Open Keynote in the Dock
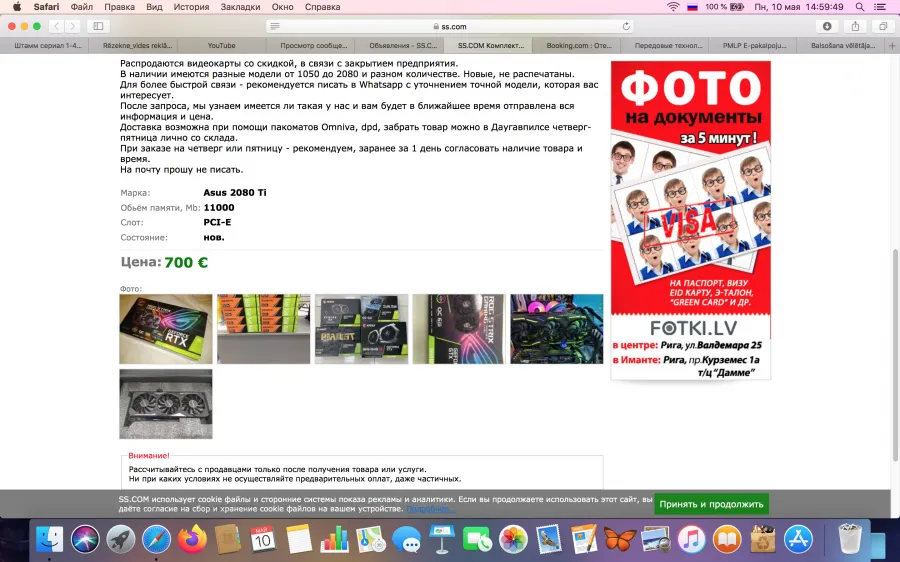 [x=441, y=540]
